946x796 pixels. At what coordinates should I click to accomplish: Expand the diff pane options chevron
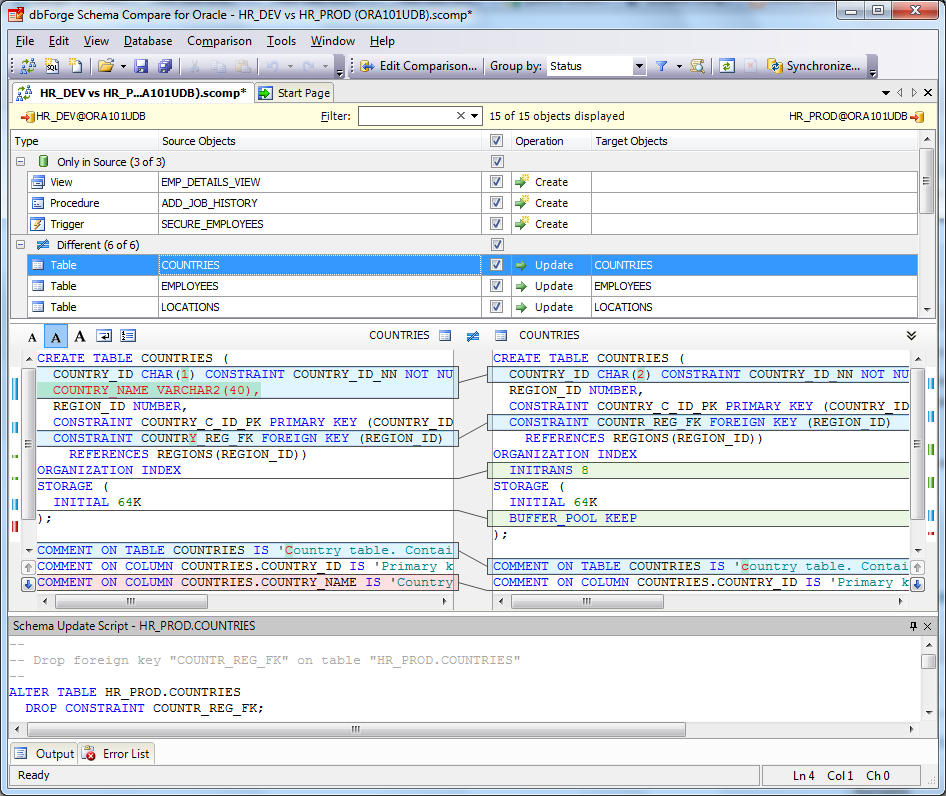911,336
